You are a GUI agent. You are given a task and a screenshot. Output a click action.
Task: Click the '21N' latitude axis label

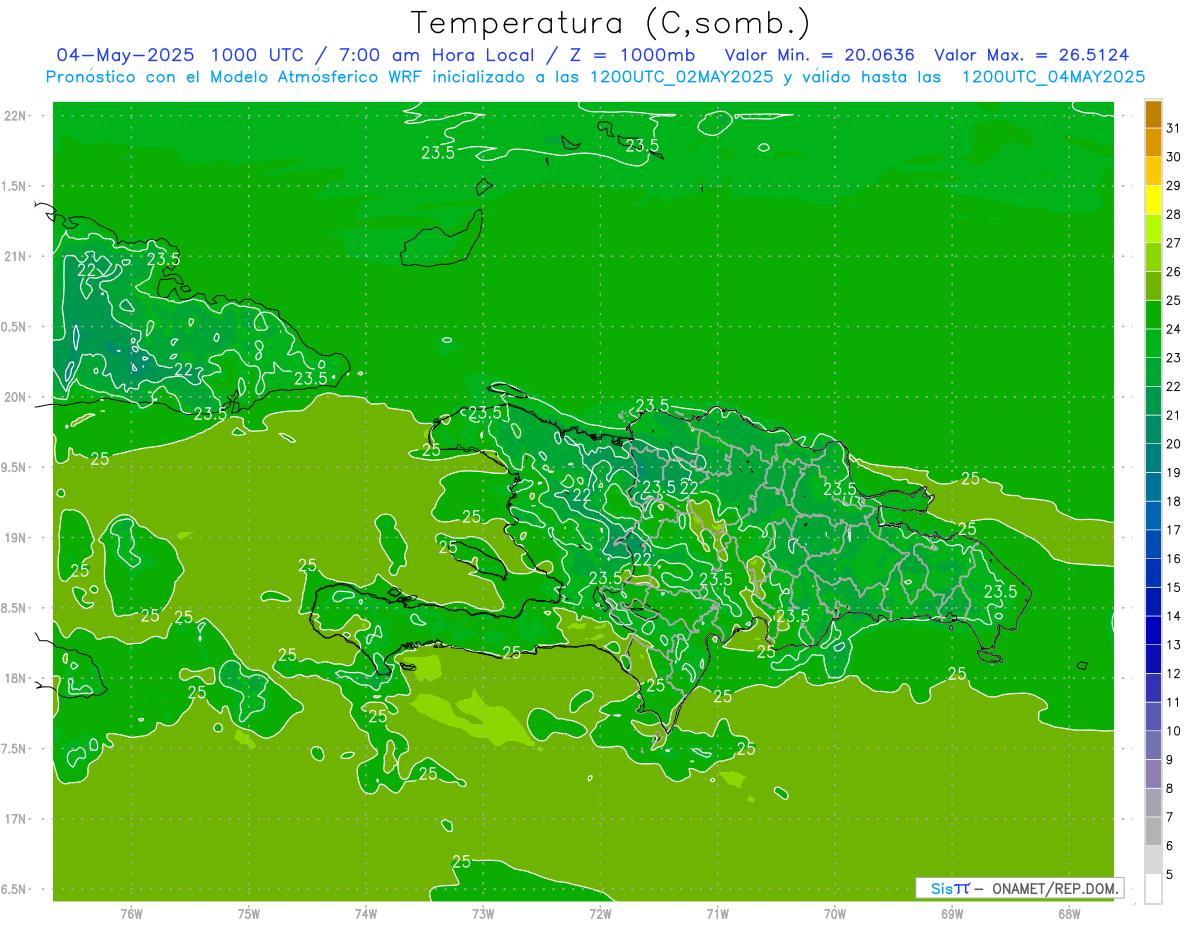coord(17,257)
